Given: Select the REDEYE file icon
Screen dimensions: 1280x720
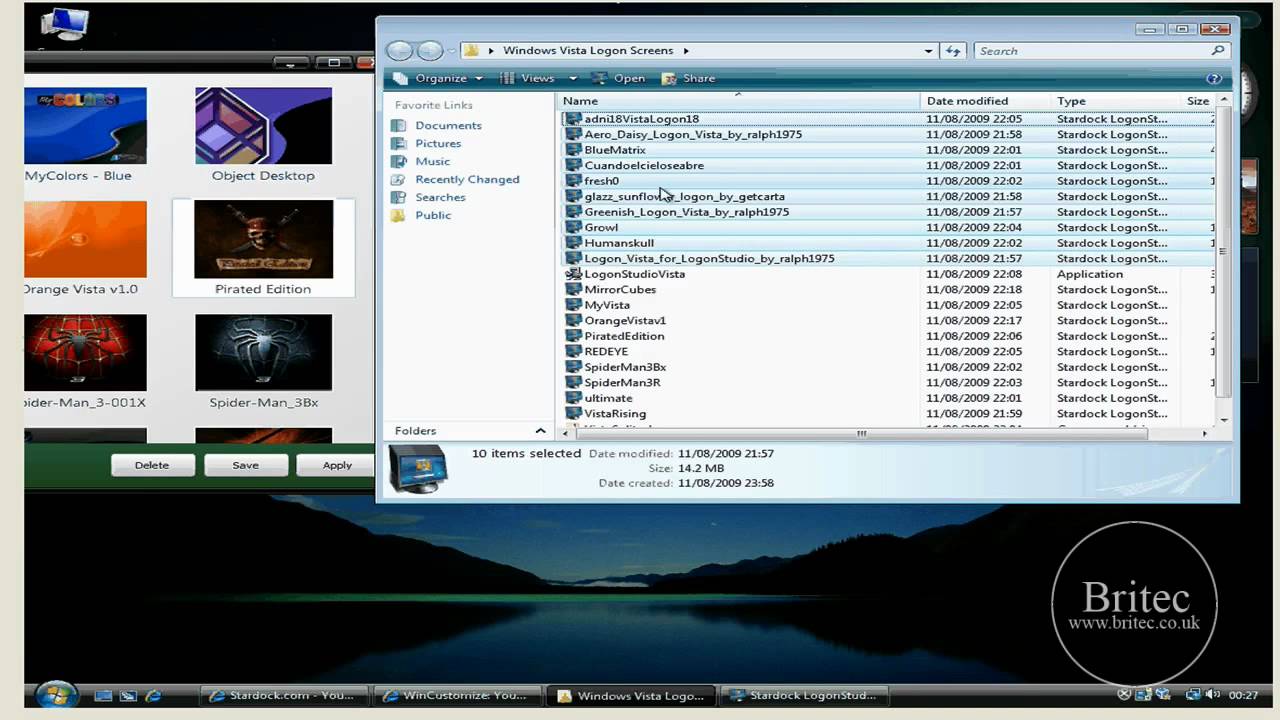Looking at the screenshot, I should (573, 351).
